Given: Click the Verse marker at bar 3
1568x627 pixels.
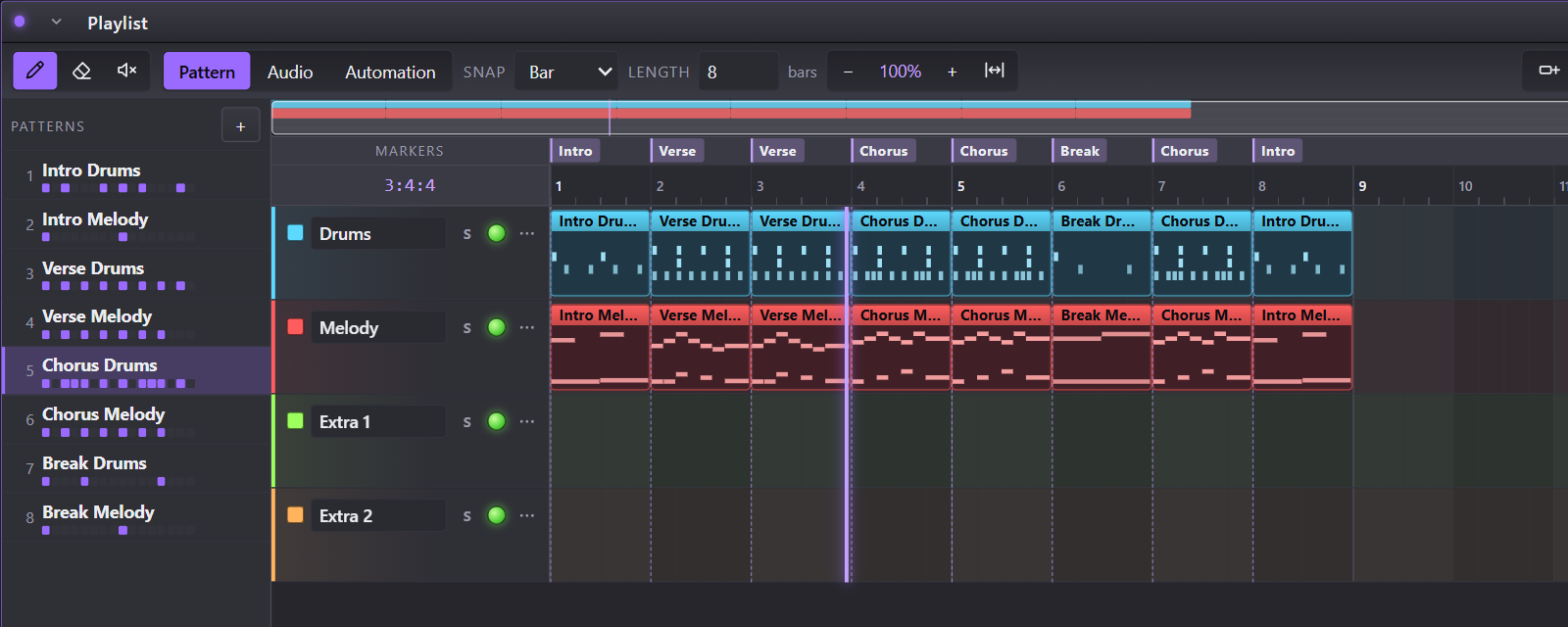Looking at the screenshot, I should click(x=777, y=151).
